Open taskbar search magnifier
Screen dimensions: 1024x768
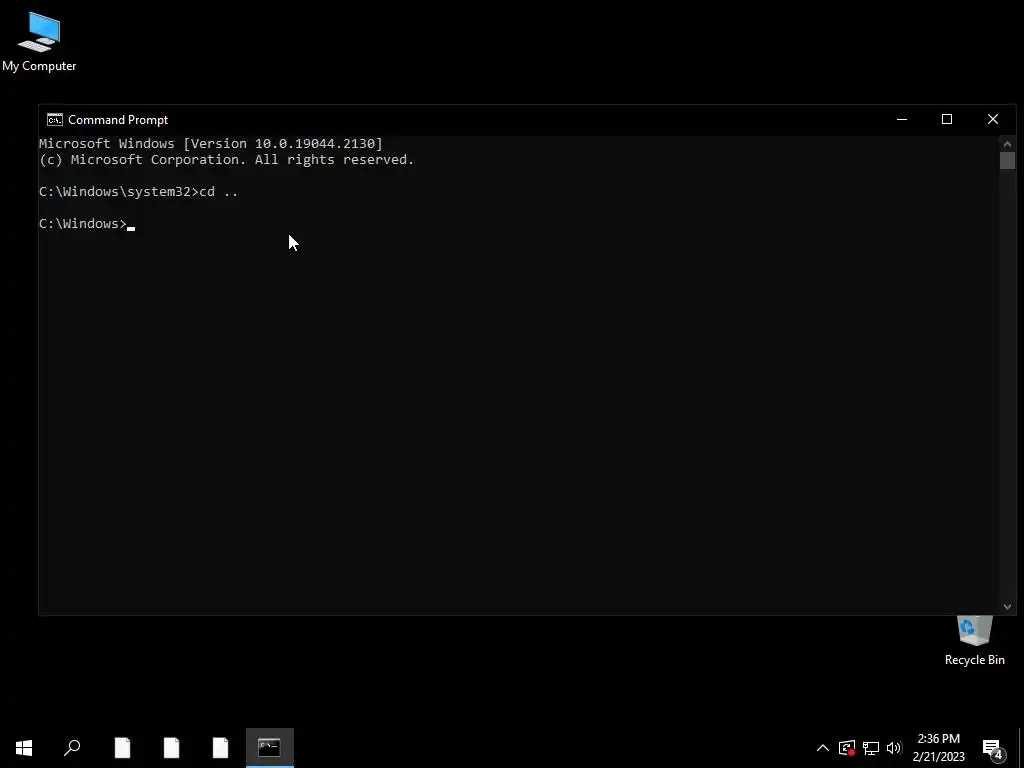click(x=72, y=748)
